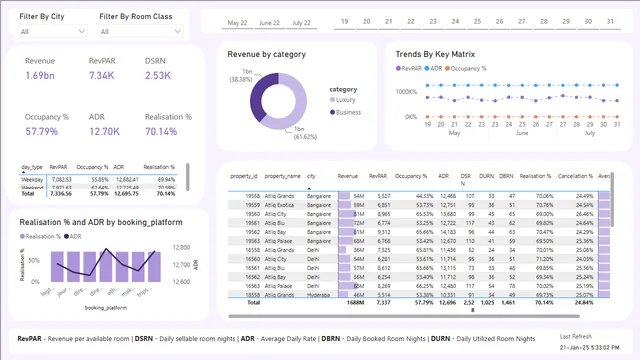This screenshot has height=360, width=640.
Task: Click the Business legend color marker
Action: (x=332, y=112)
